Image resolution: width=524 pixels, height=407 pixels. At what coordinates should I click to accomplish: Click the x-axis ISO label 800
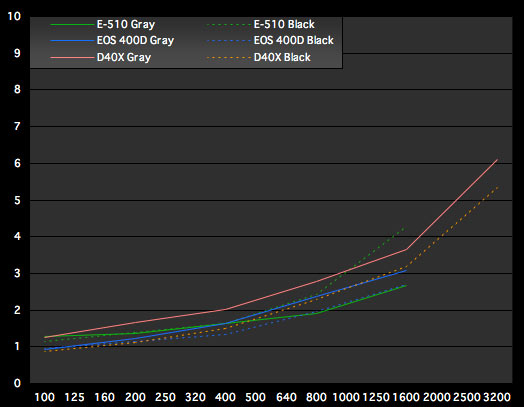[x=316, y=397]
